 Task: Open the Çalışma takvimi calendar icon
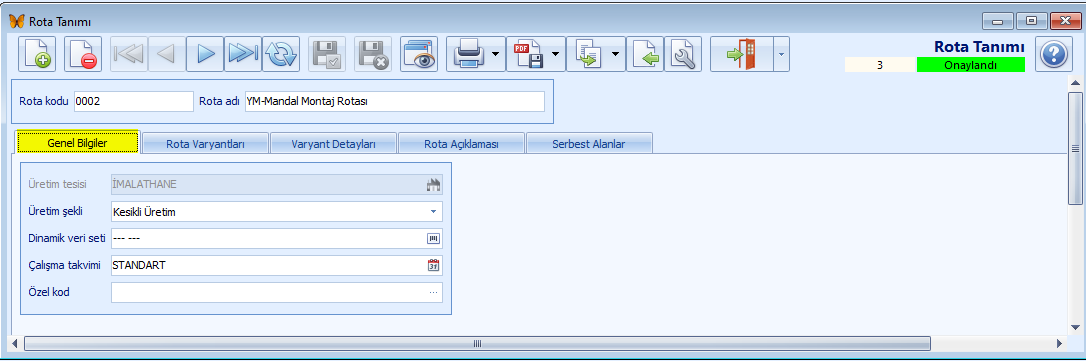pyautogui.click(x=434, y=265)
